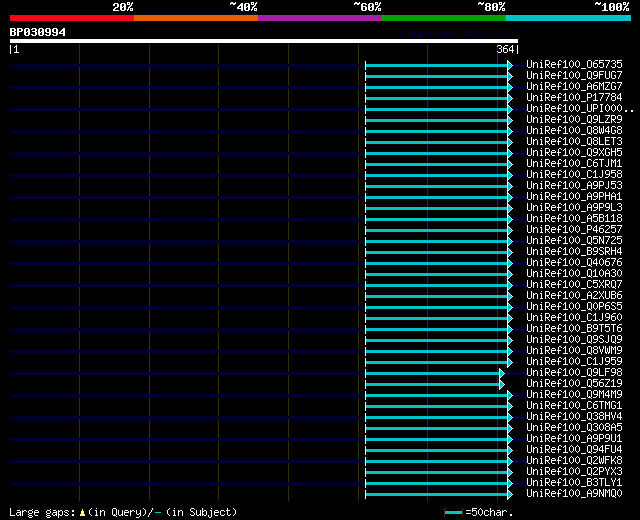
Task: Select the UniRef100_Q5N725 label
Action: tap(574, 240)
